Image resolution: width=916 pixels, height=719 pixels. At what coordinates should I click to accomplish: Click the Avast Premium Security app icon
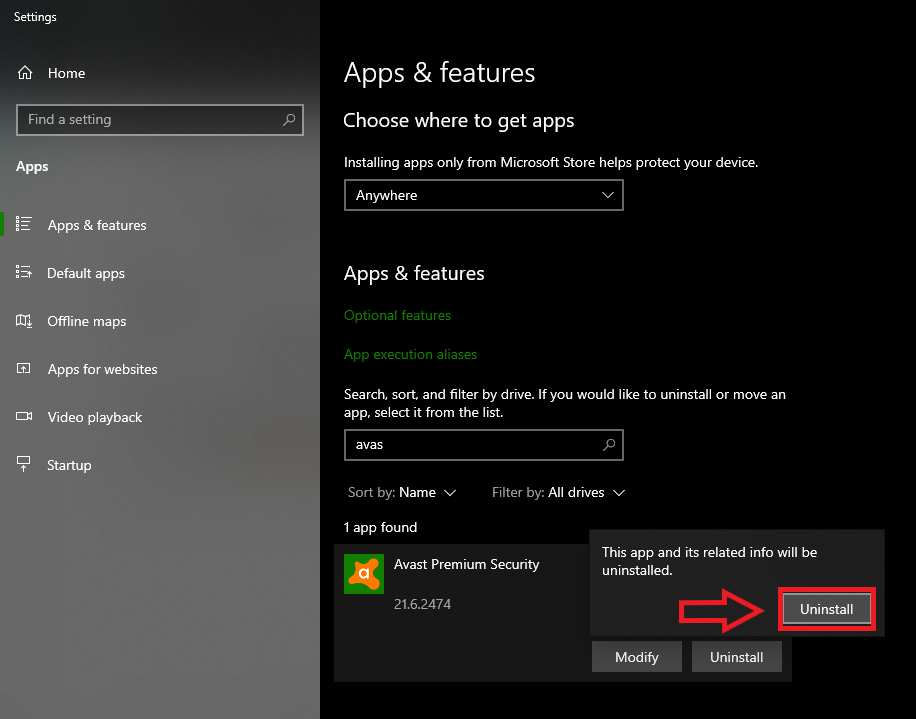(364, 574)
